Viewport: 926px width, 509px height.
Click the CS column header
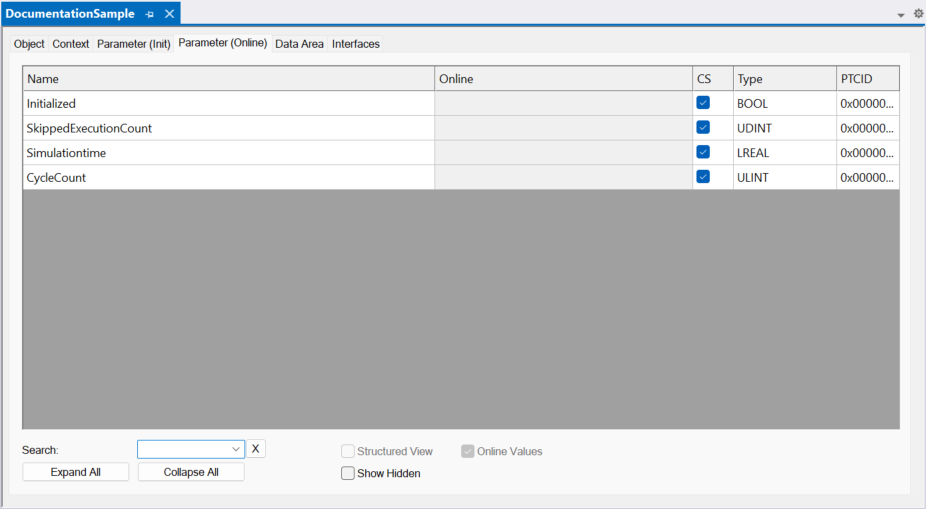tap(713, 79)
